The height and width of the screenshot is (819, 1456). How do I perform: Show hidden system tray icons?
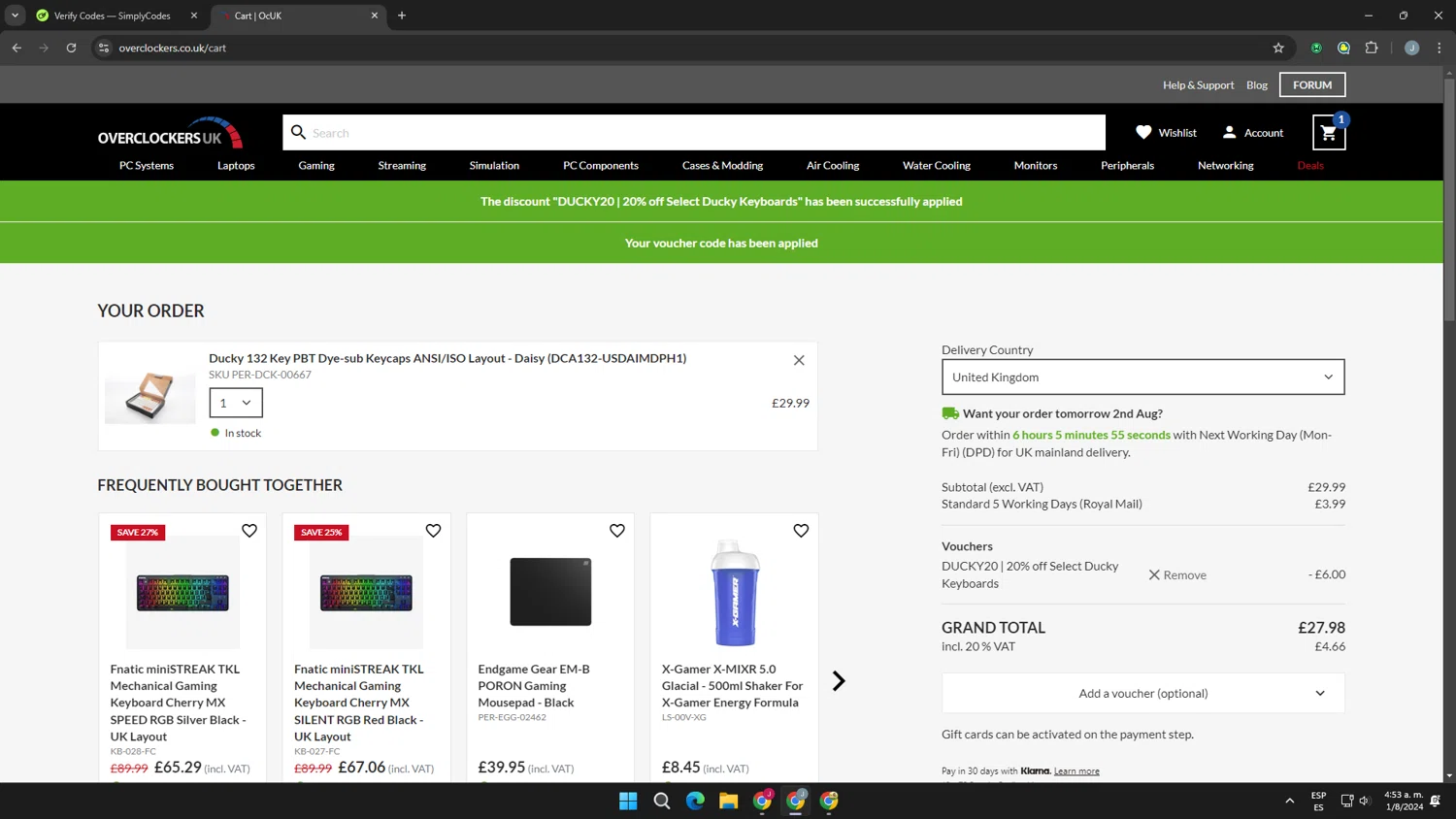[x=1290, y=801]
